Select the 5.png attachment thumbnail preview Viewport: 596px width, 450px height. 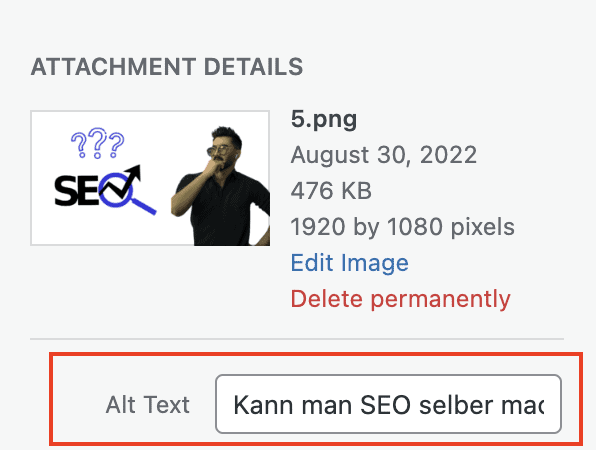click(150, 178)
